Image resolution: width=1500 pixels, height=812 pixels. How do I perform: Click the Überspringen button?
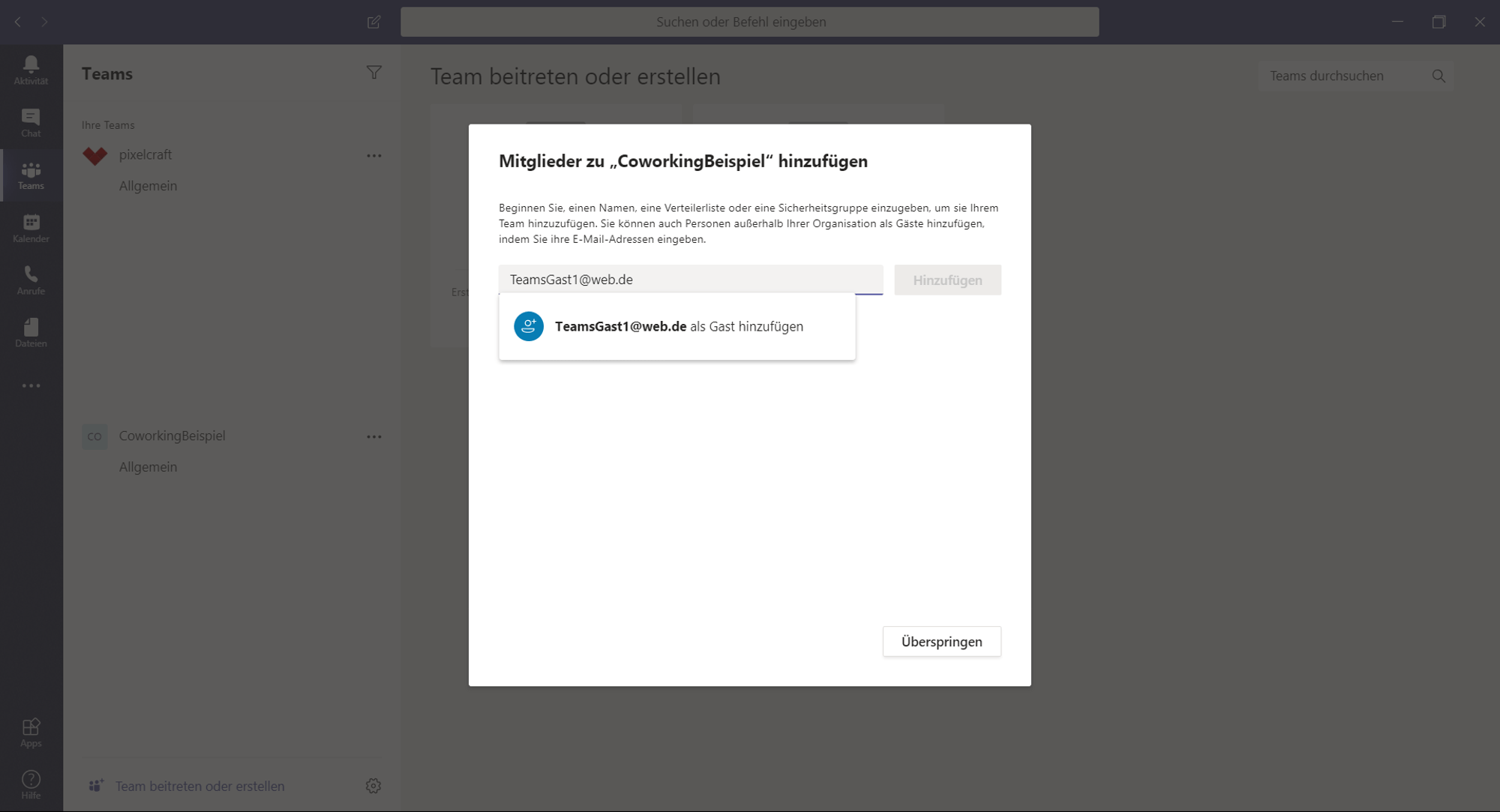(941, 642)
